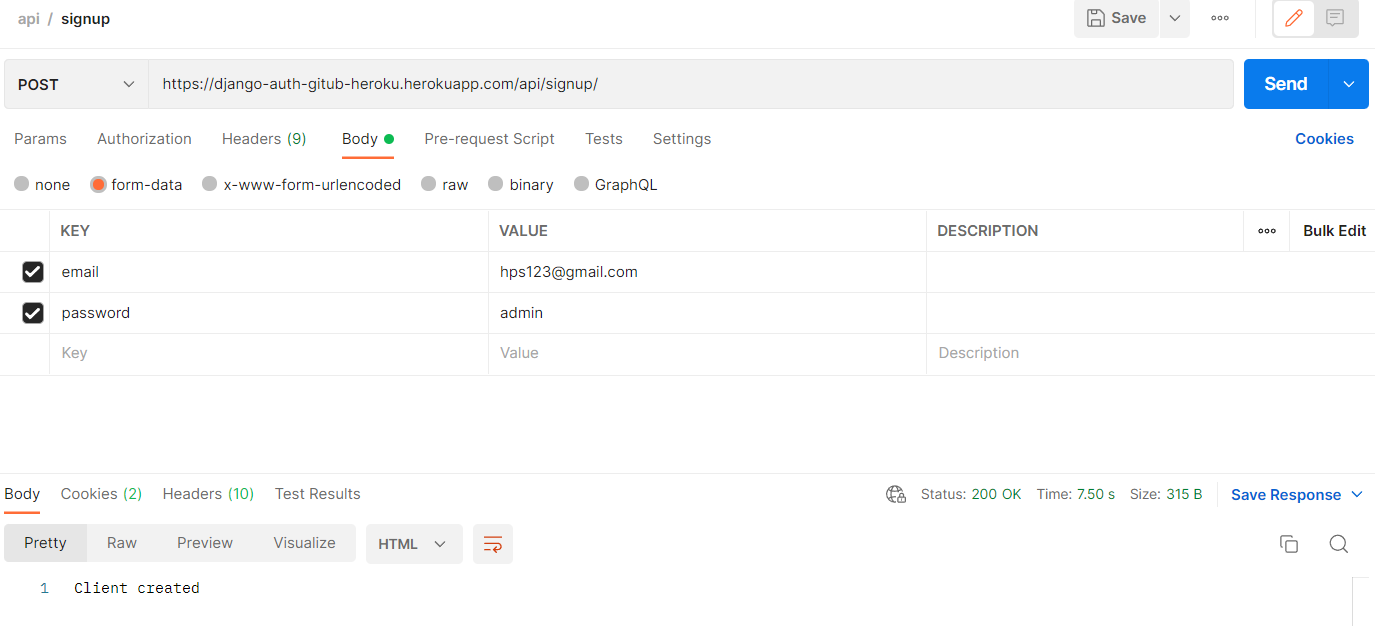Open the Test Results tab

point(317,493)
